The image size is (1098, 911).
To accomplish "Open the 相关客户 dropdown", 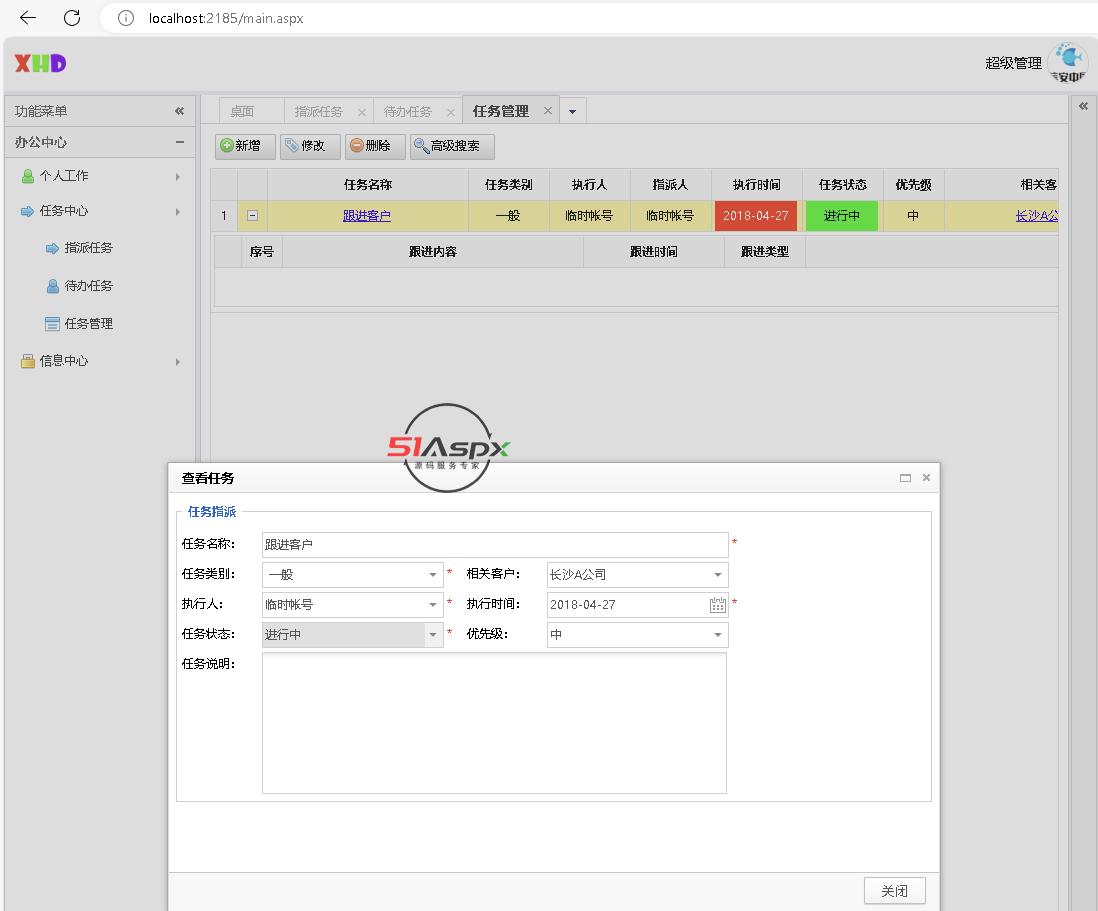I will click(x=717, y=575).
